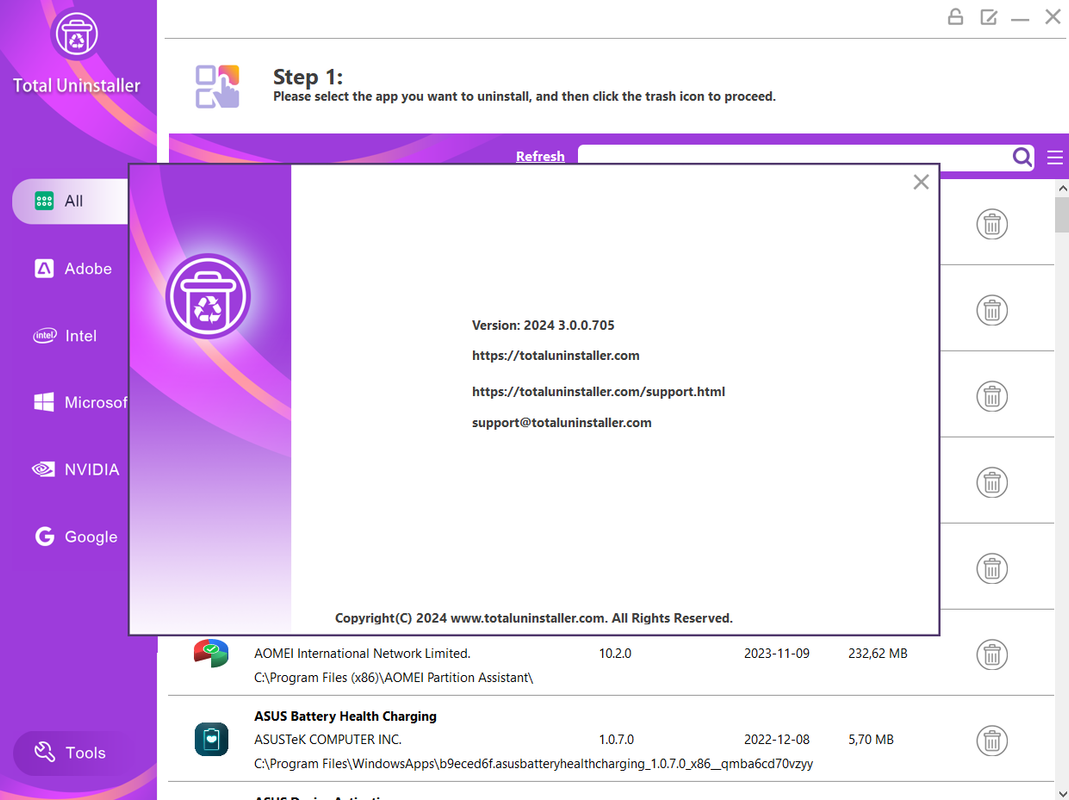Image resolution: width=1069 pixels, height=800 pixels.
Task: Open the totaluninstaller.com homepage link
Action: click(x=556, y=355)
